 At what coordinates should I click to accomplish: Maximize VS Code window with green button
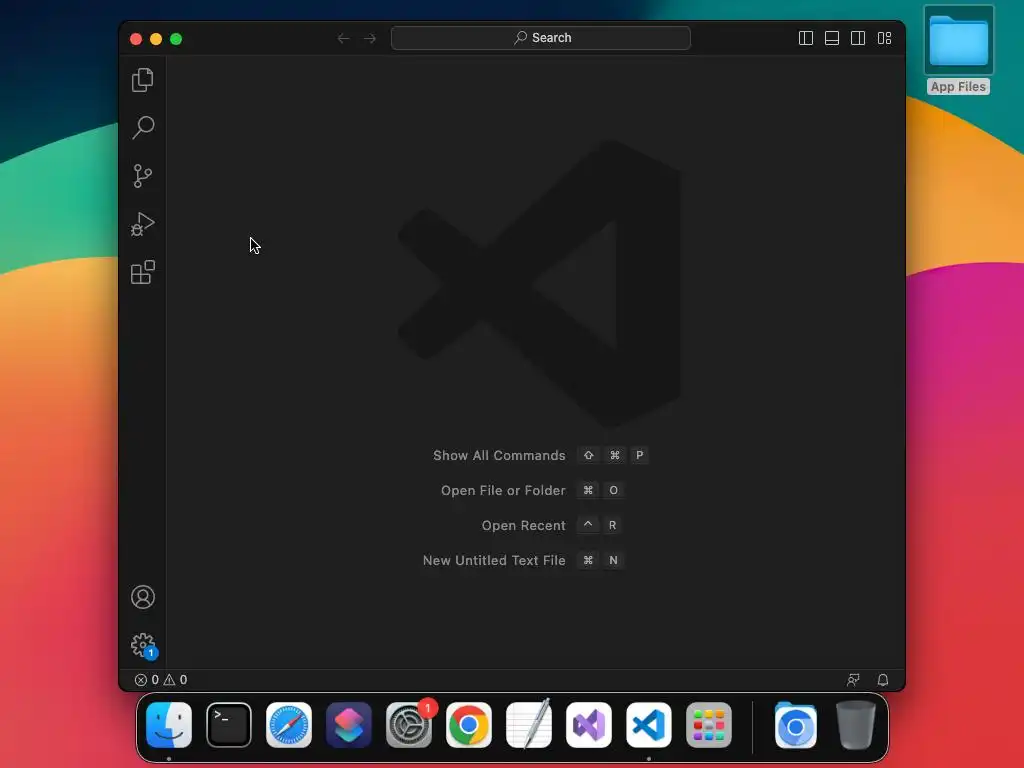[x=176, y=39]
